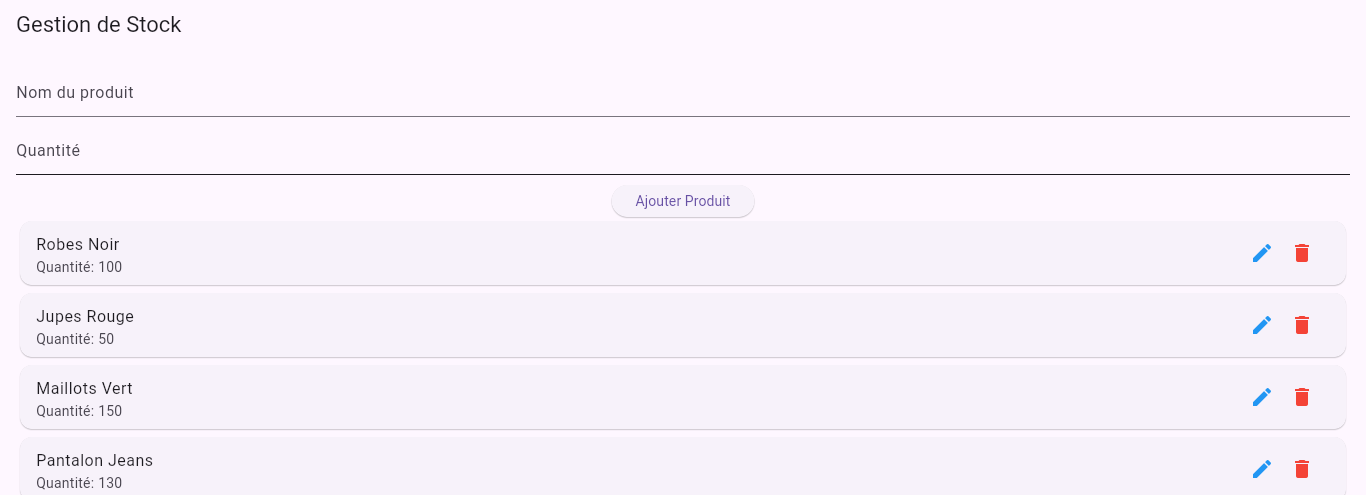
Task: Click Quantité: 100 under Robes Noir
Action: coord(79,267)
